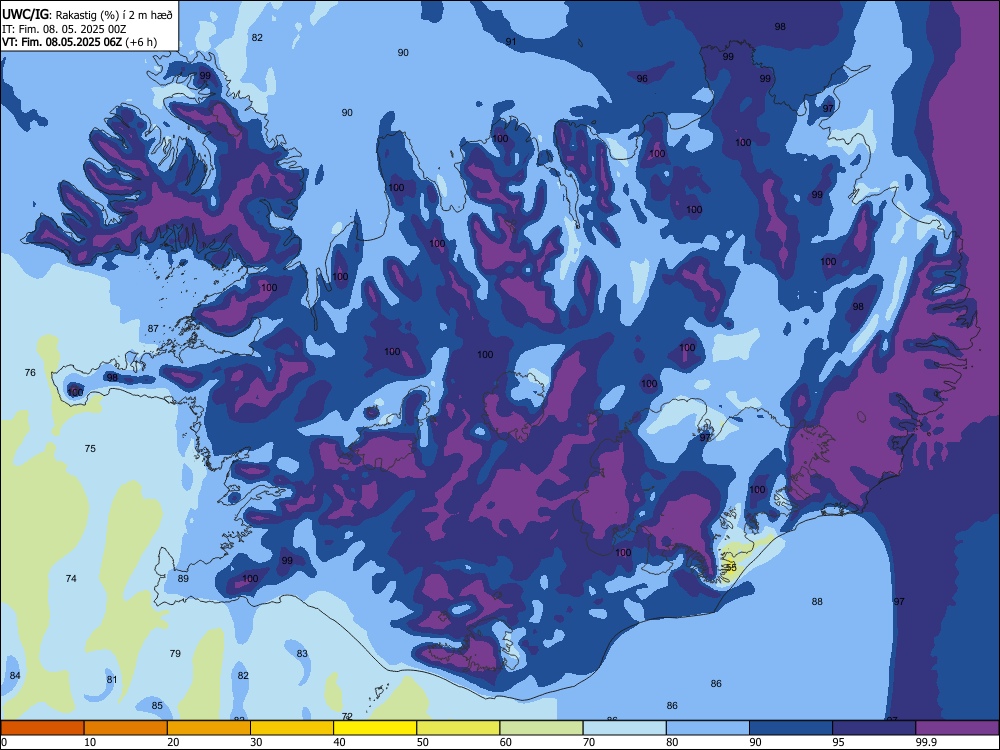Click the '81' humidity value on the map

(112, 680)
